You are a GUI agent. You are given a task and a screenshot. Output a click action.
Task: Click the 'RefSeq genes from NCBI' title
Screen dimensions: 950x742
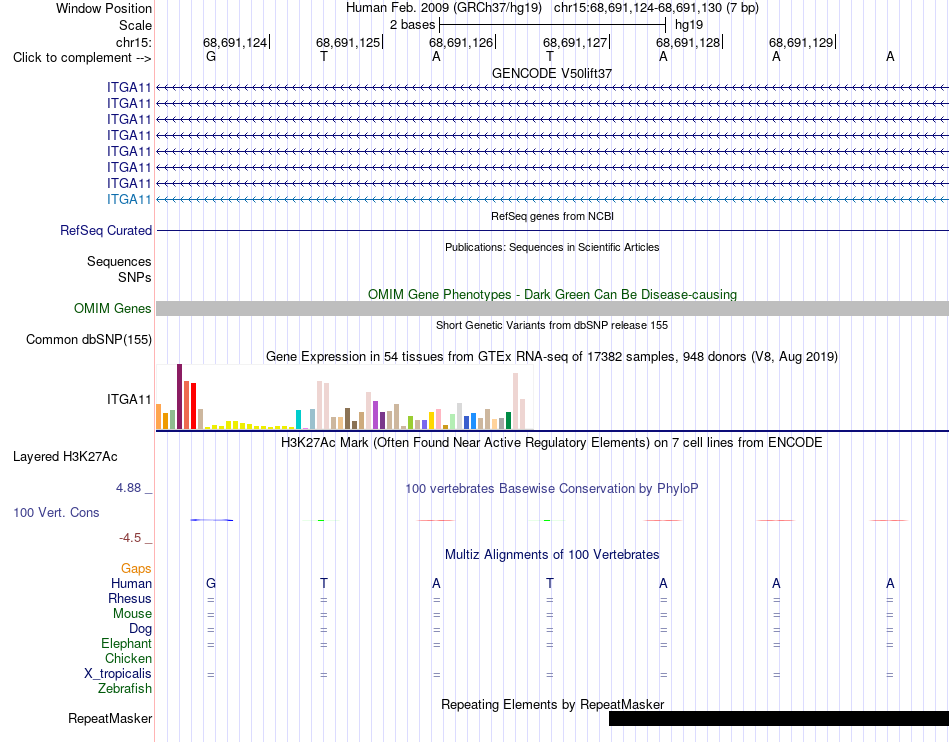point(552,216)
